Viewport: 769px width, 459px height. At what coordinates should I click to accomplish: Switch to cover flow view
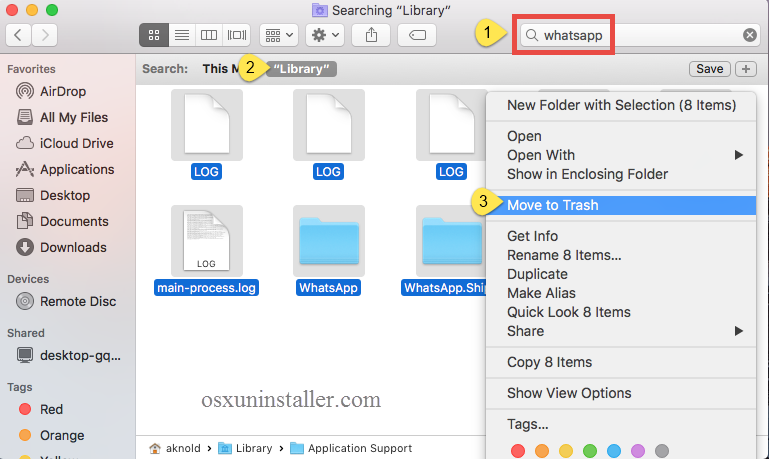[x=237, y=35]
